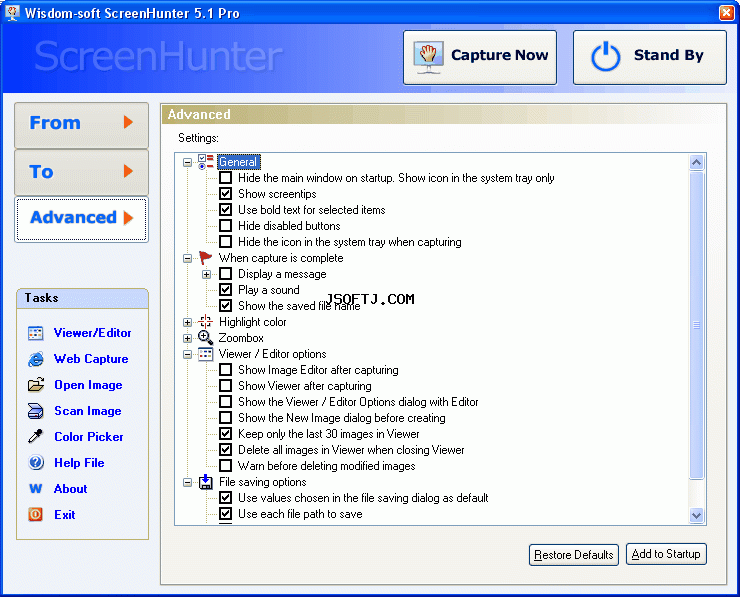This screenshot has height=597, width=740.
Task: Click the About W icon
Action: [x=35, y=488]
